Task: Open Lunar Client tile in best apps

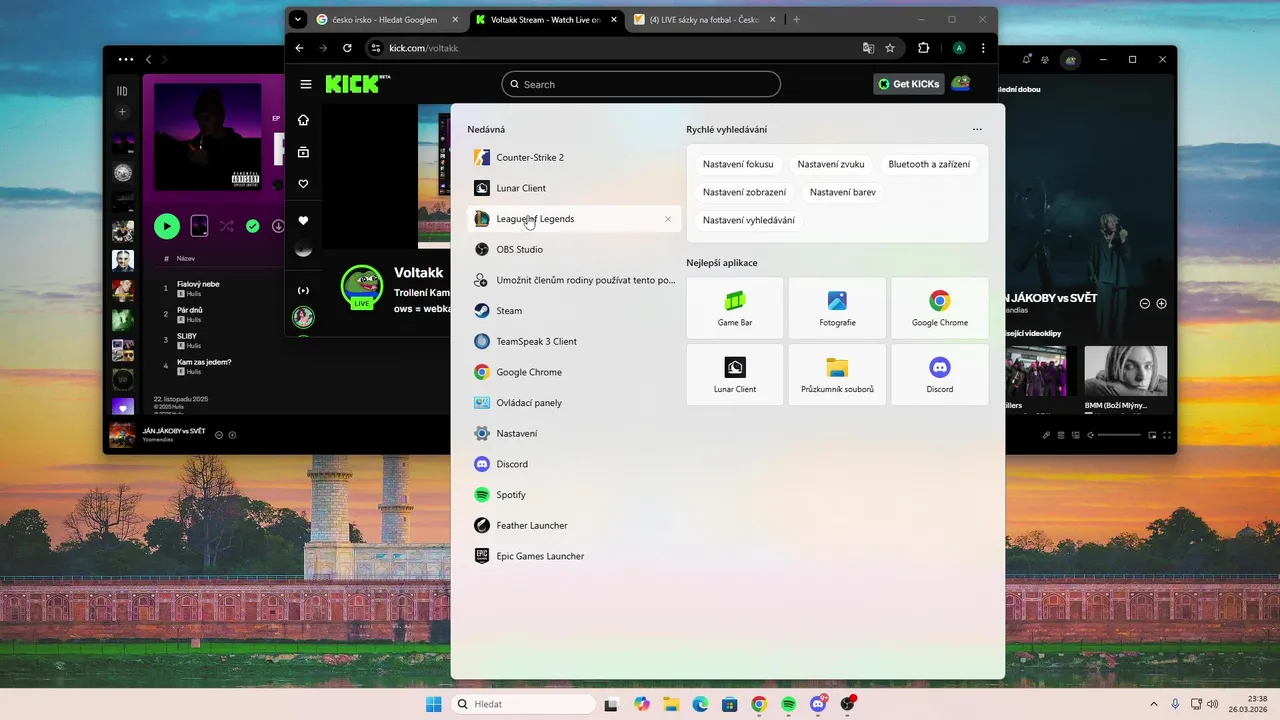Action: 735,375
